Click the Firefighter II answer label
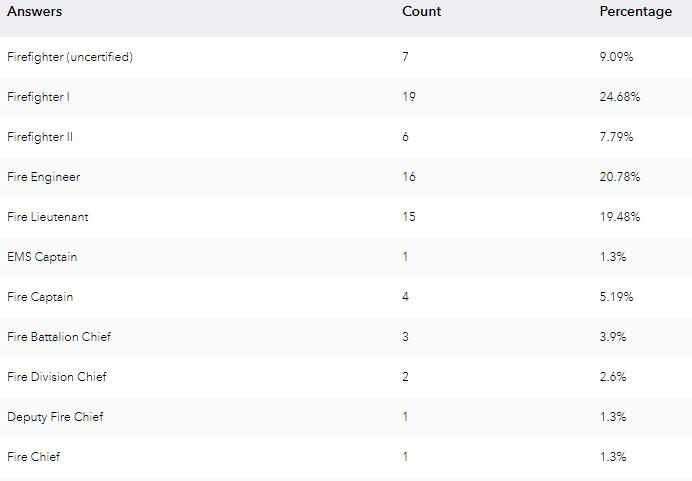This screenshot has width=692, height=481. point(40,137)
